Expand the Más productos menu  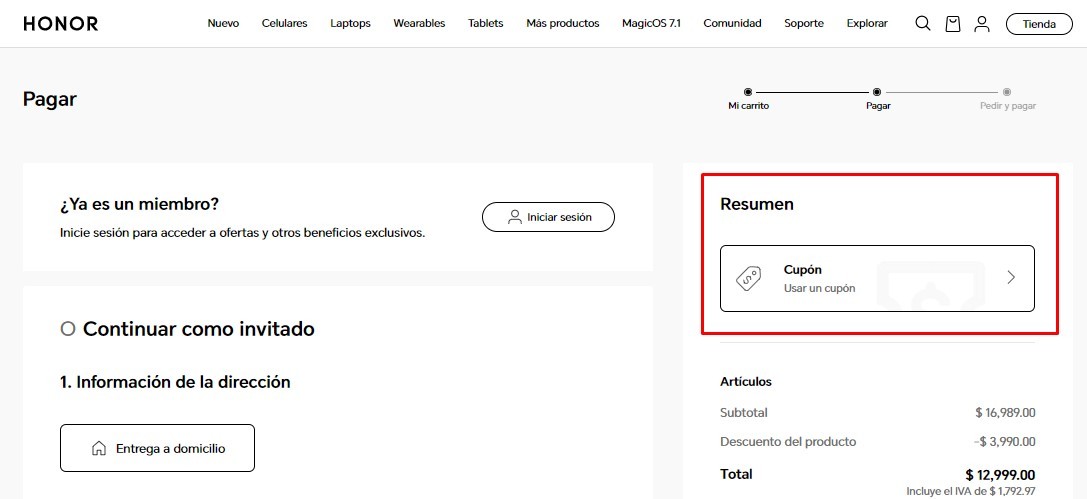[x=562, y=24]
